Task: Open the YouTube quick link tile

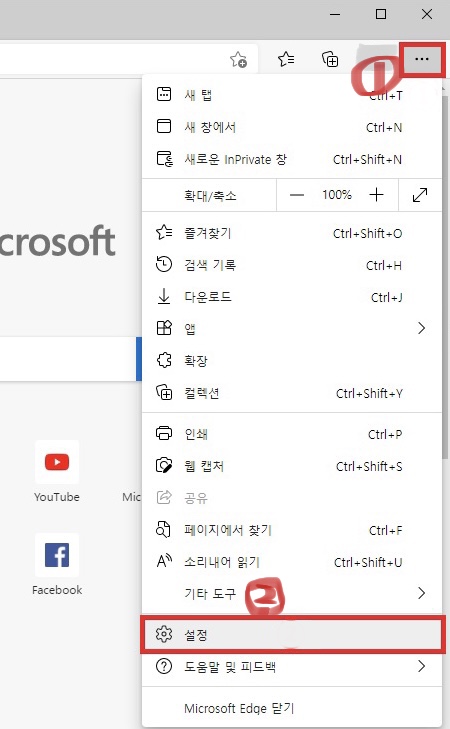Action: 57,471
